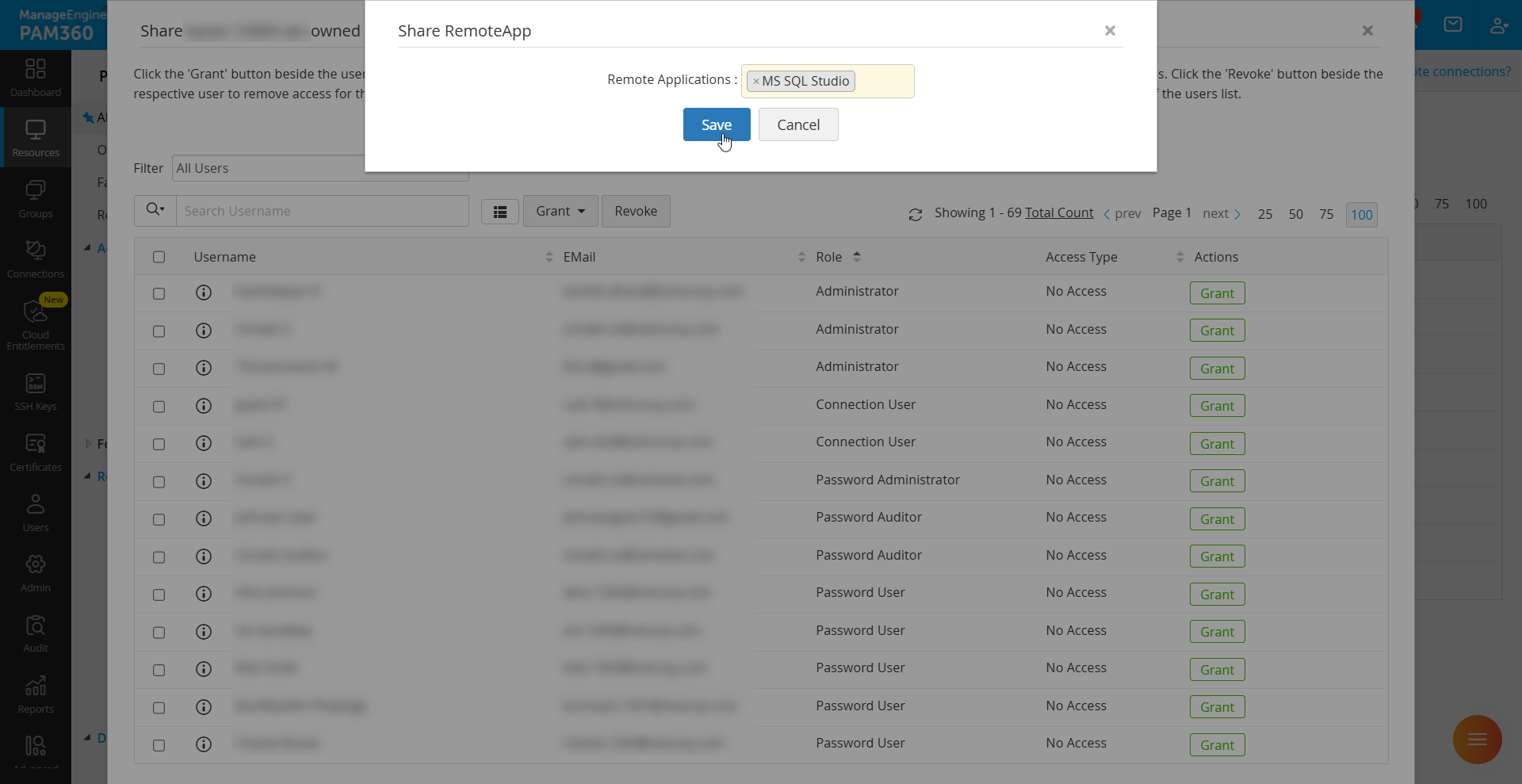
Task: Click Save in Share RemoteApp dialog
Action: click(x=716, y=124)
